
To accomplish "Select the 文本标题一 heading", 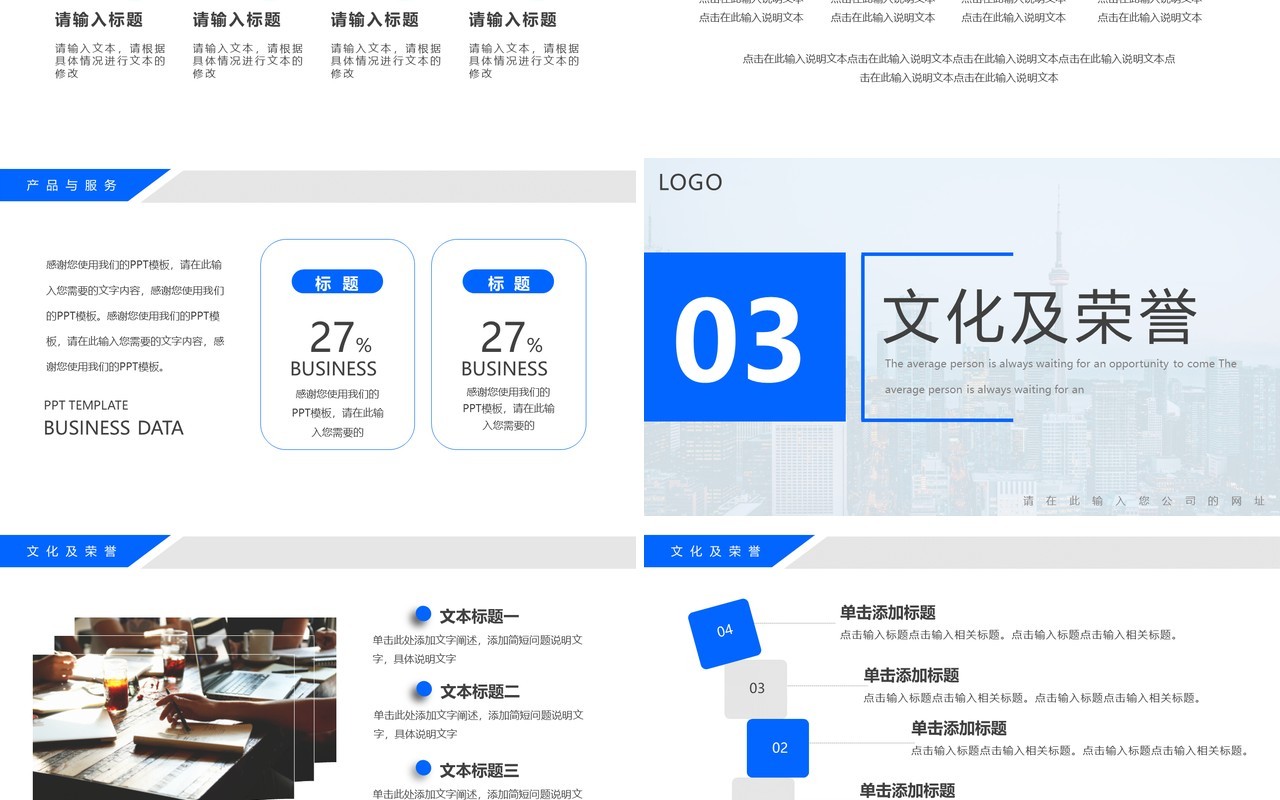I will (480, 616).
